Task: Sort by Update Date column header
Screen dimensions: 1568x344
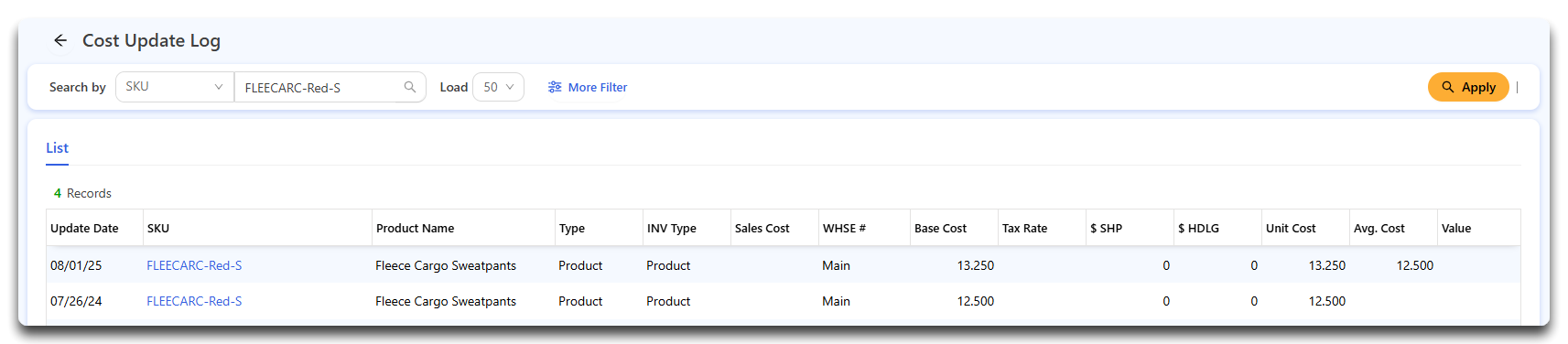Action: (84, 228)
